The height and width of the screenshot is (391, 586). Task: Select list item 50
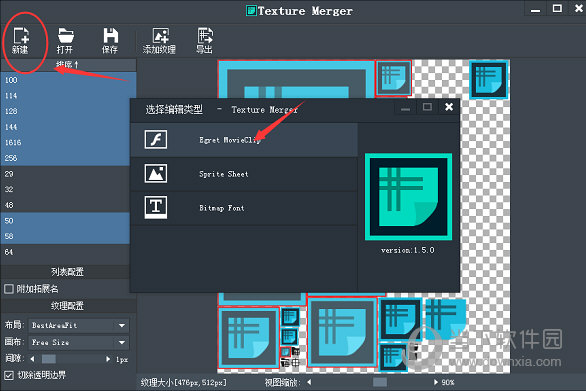pos(65,221)
